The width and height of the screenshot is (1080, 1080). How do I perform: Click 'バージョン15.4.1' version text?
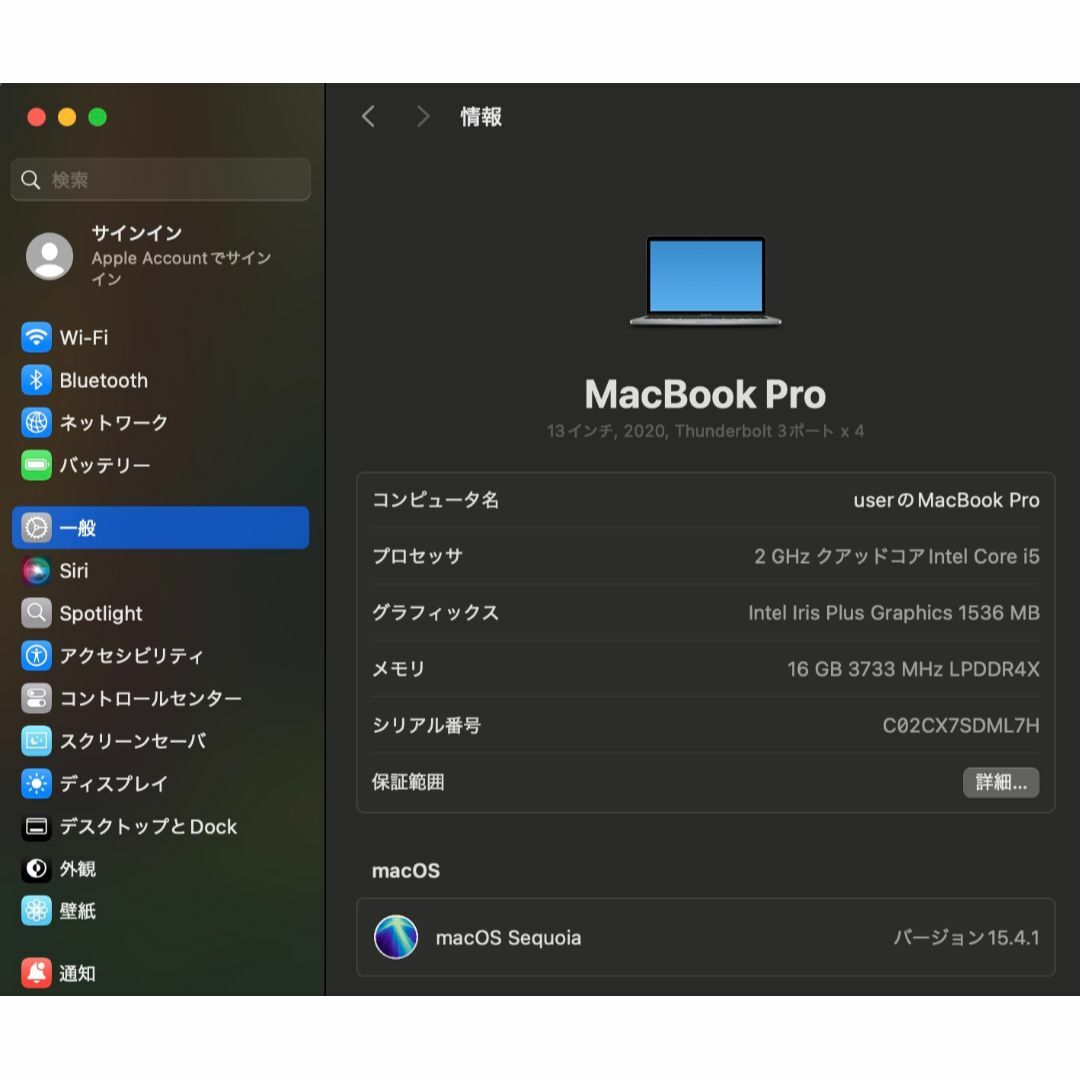966,937
